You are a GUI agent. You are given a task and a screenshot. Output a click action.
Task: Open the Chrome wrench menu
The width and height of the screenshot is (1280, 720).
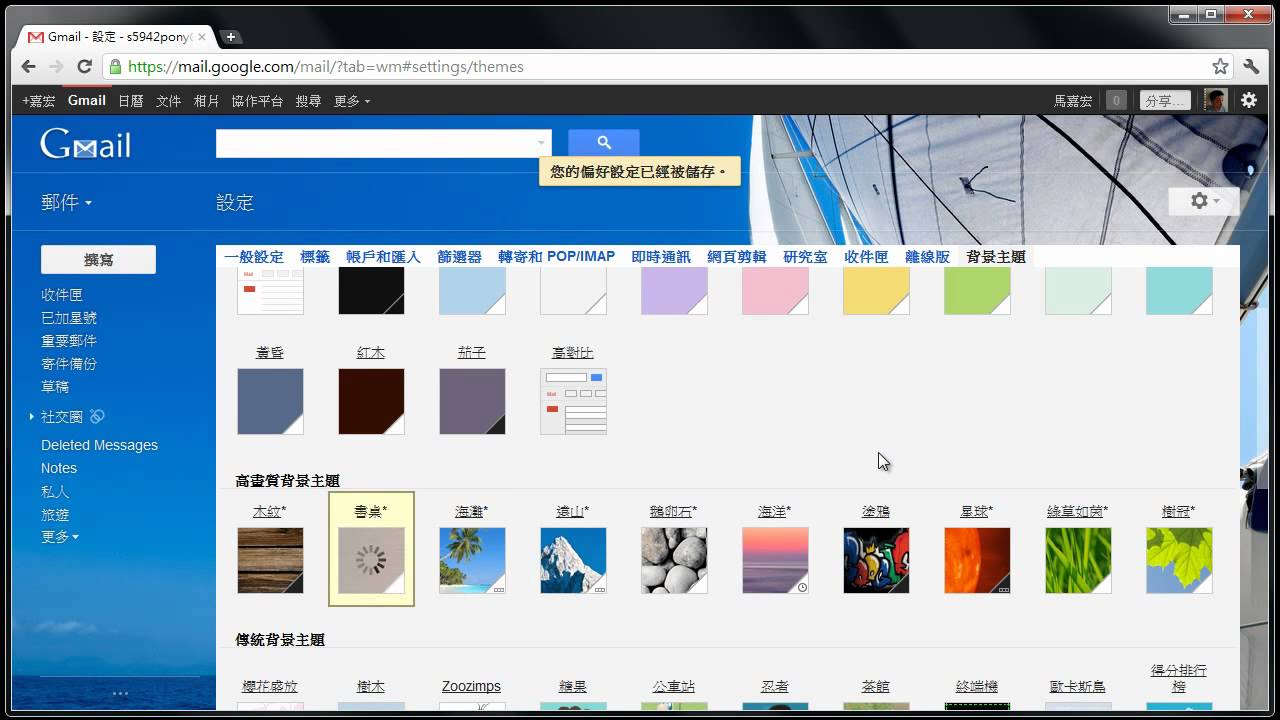tap(1251, 67)
